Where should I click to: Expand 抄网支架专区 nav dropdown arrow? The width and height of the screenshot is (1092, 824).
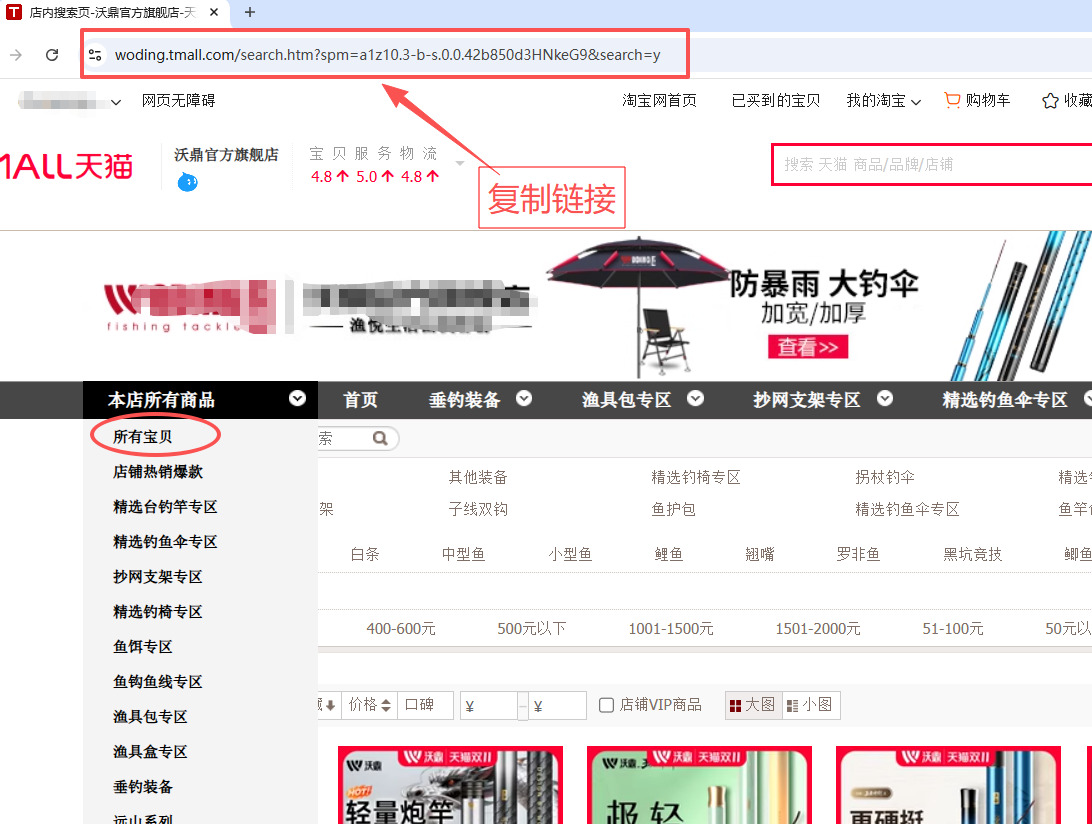pos(884,398)
